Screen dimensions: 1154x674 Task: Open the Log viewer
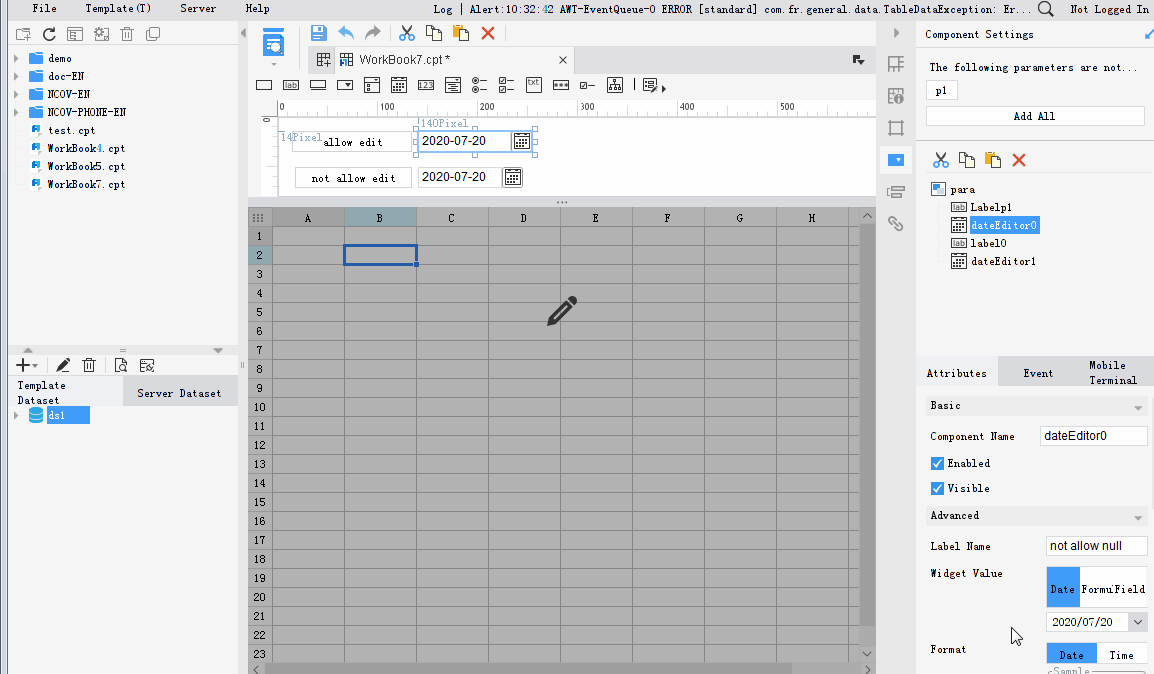pos(443,9)
